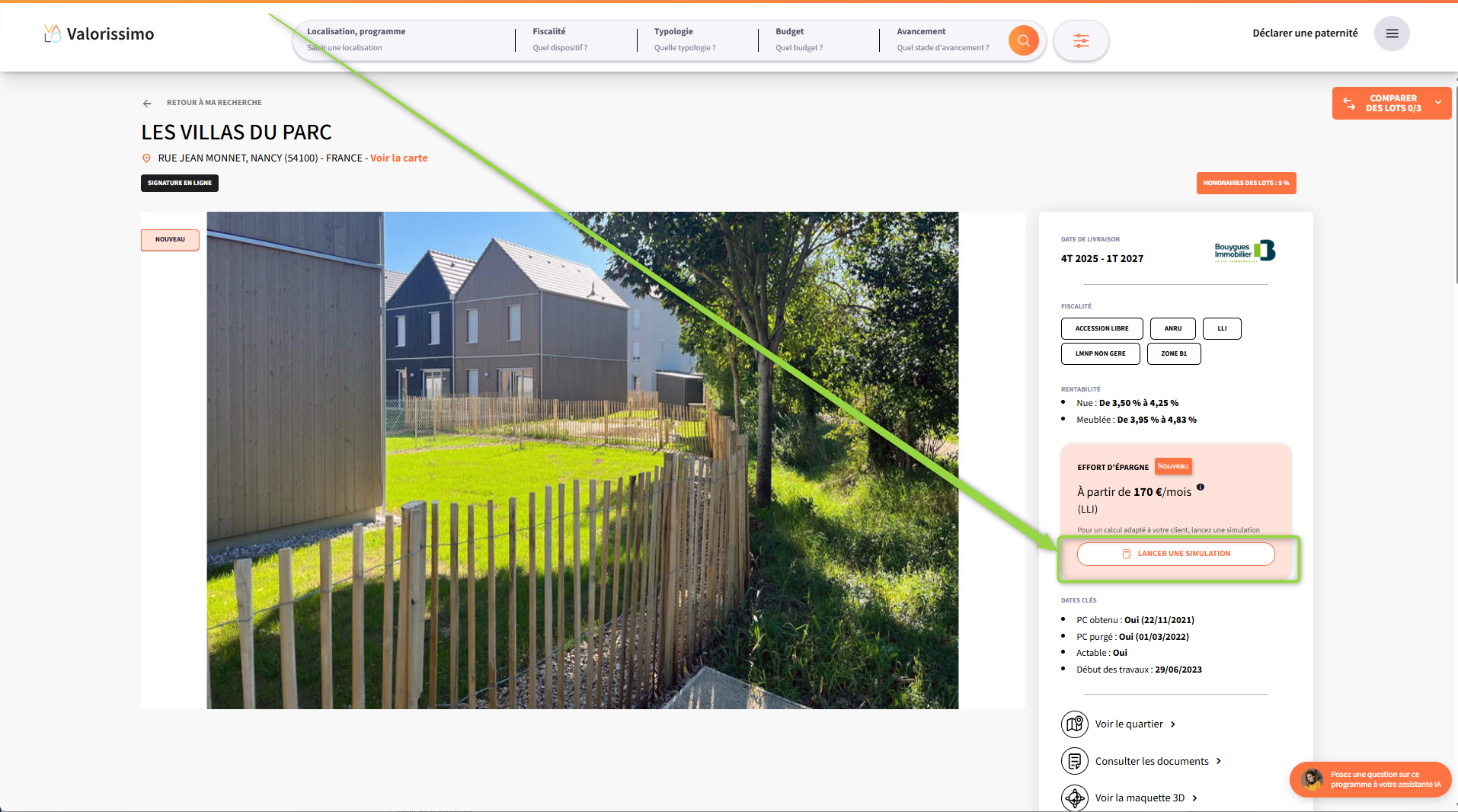Click the Valorissimo logo
The height and width of the screenshot is (812, 1458).
(99, 34)
